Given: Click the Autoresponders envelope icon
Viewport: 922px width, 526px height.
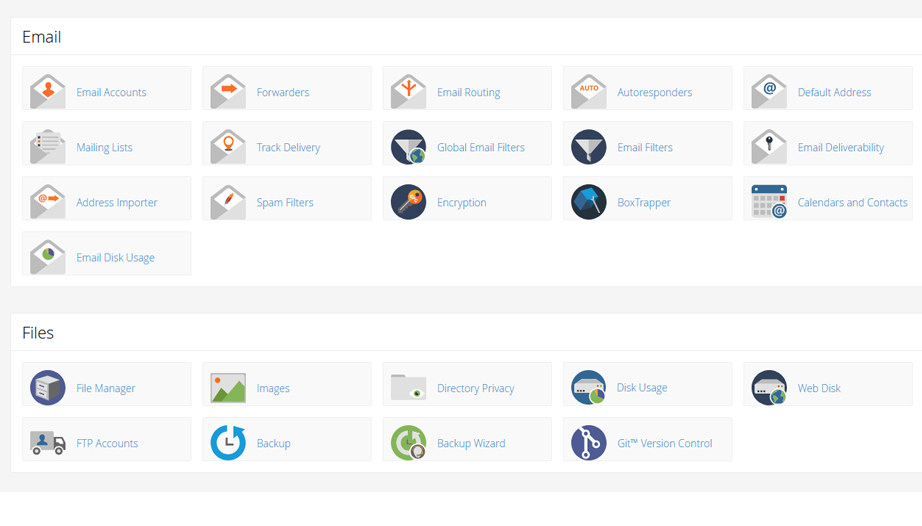Looking at the screenshot, I should coord(588,92).
